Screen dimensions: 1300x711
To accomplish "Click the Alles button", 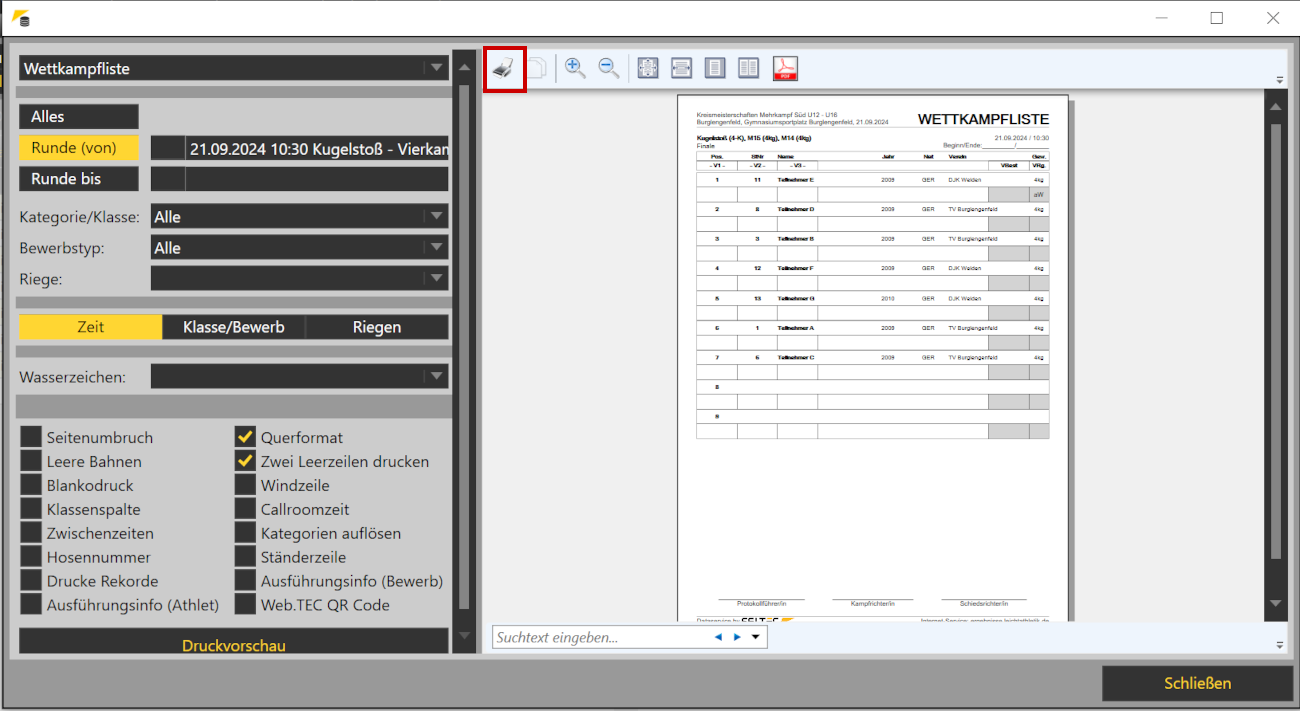I will click(79, 117).
